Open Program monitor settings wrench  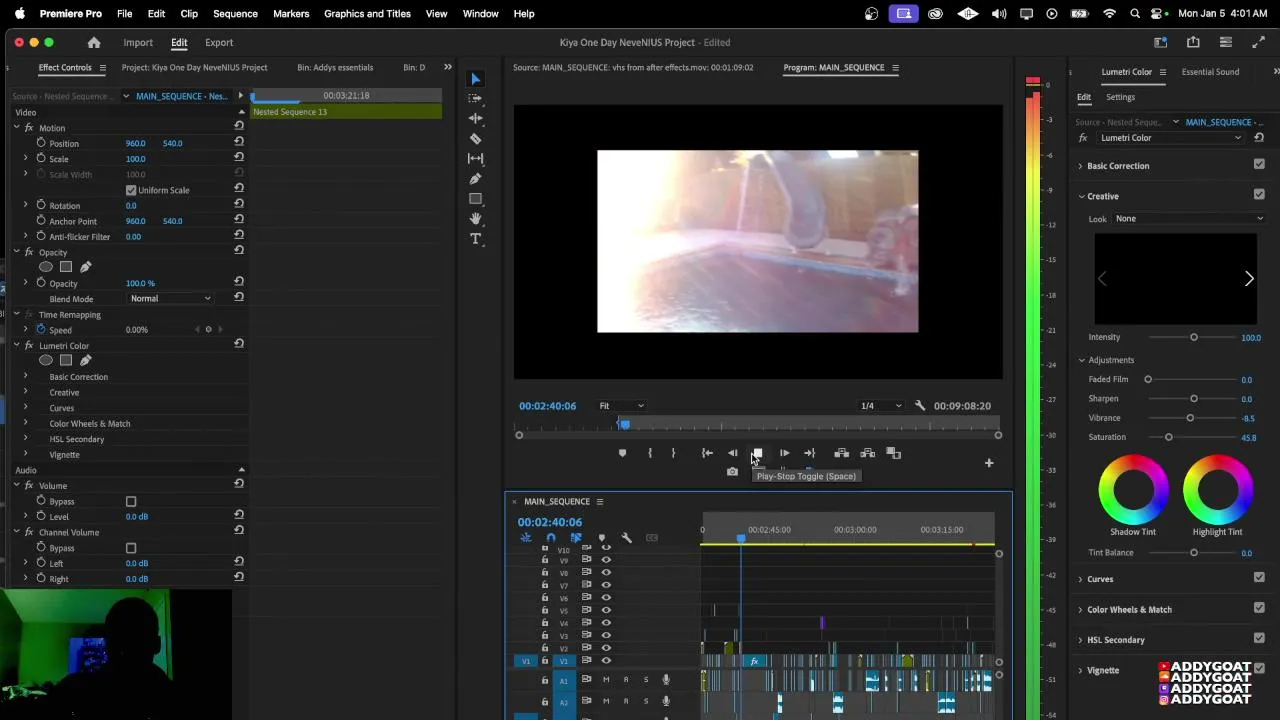tap(920, 406)
